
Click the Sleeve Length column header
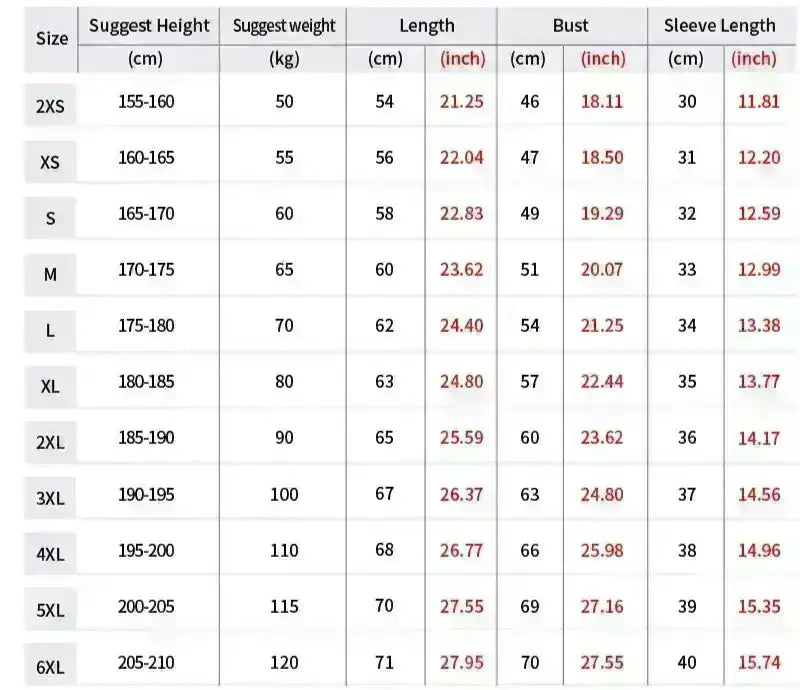(x=719, y=26)
